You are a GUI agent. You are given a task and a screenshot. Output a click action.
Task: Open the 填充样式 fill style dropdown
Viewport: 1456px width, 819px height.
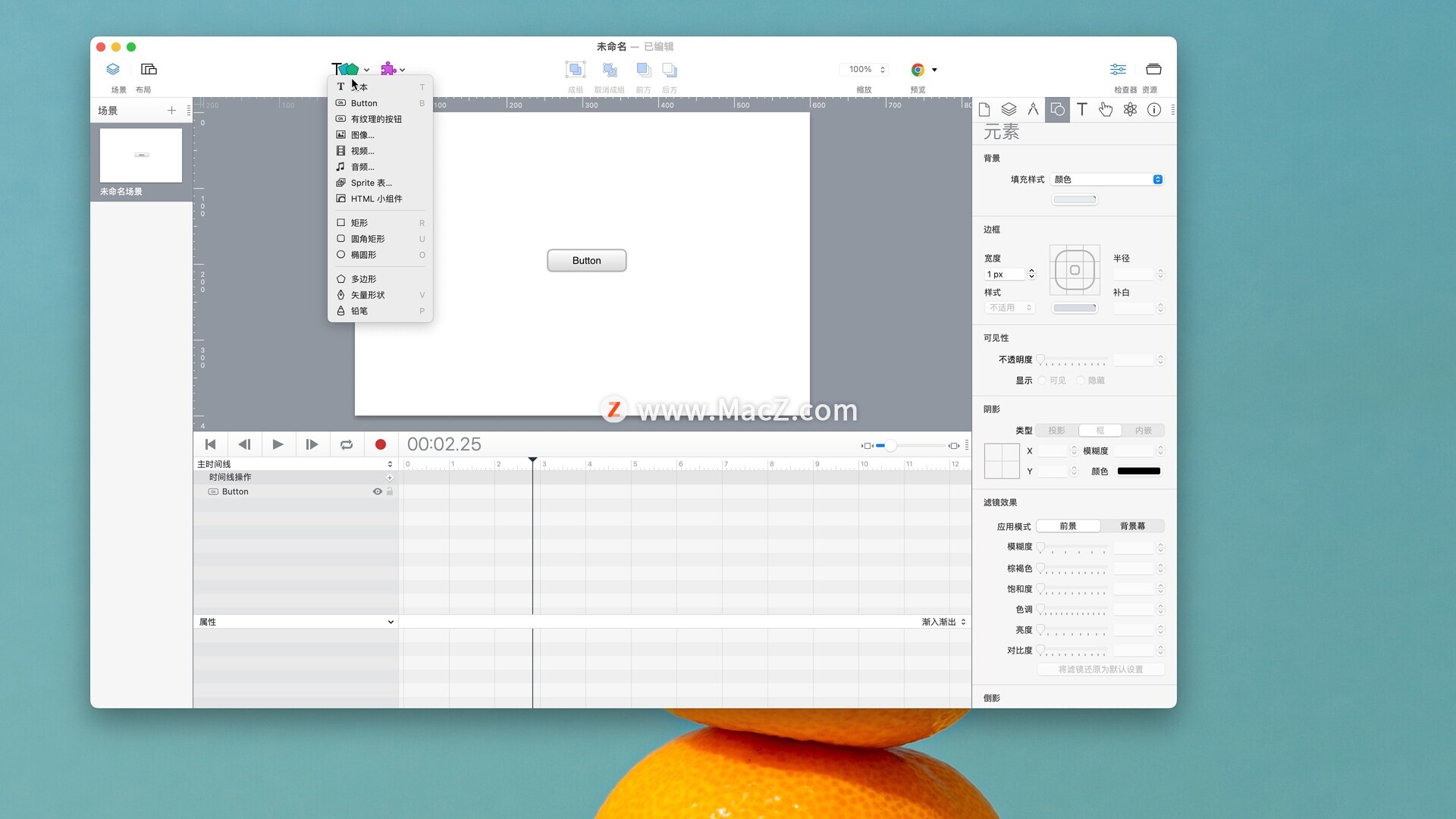click(1107, 180)
